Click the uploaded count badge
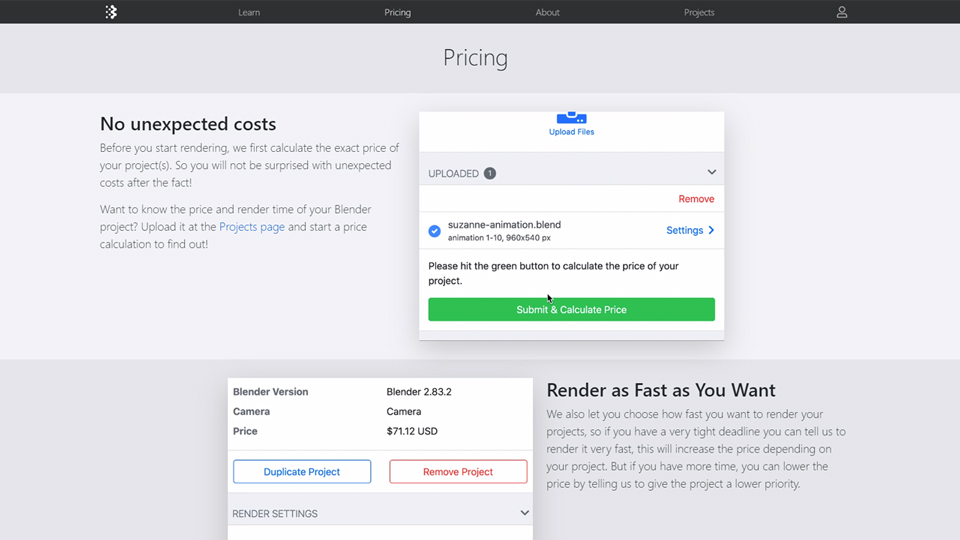The image size is (960, 540). [x=490, y=173]
